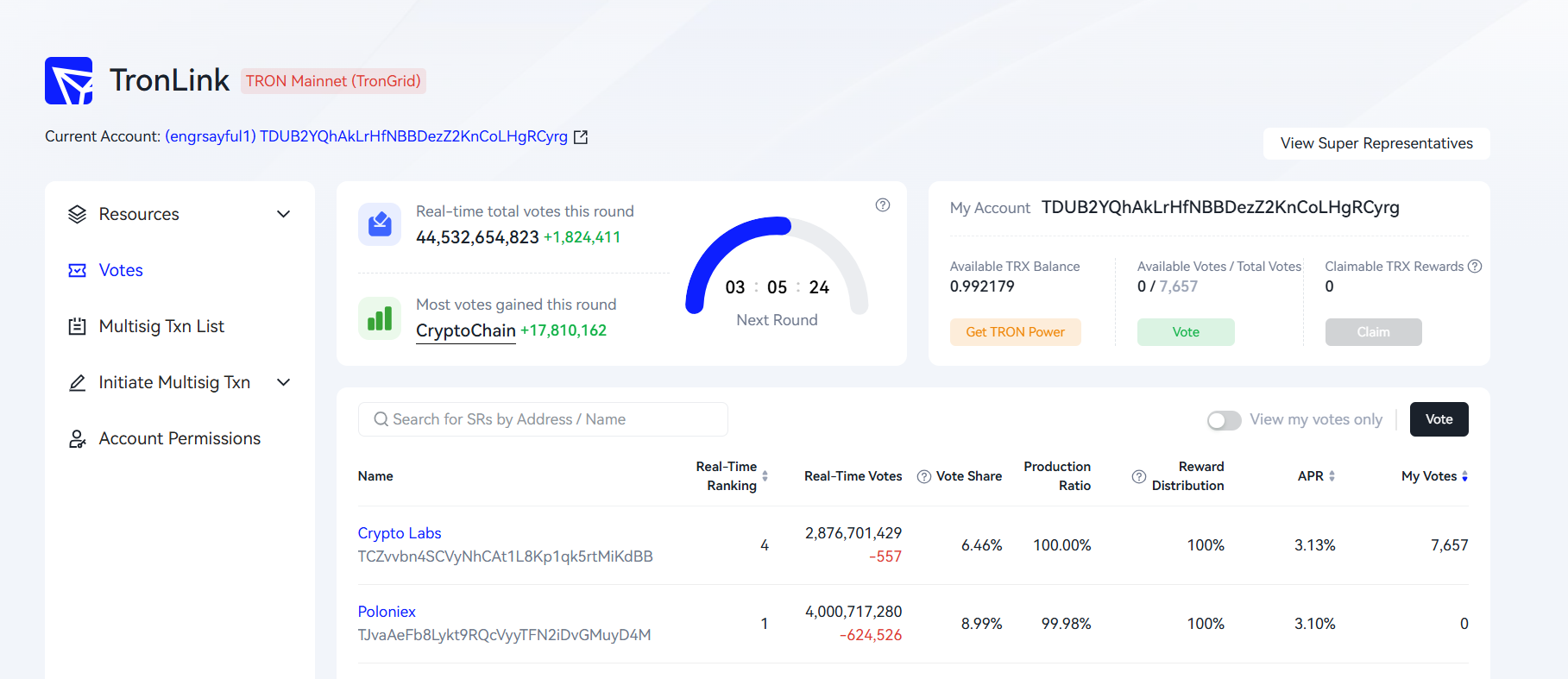Click View Super Representatives button

click(1376, 143)
